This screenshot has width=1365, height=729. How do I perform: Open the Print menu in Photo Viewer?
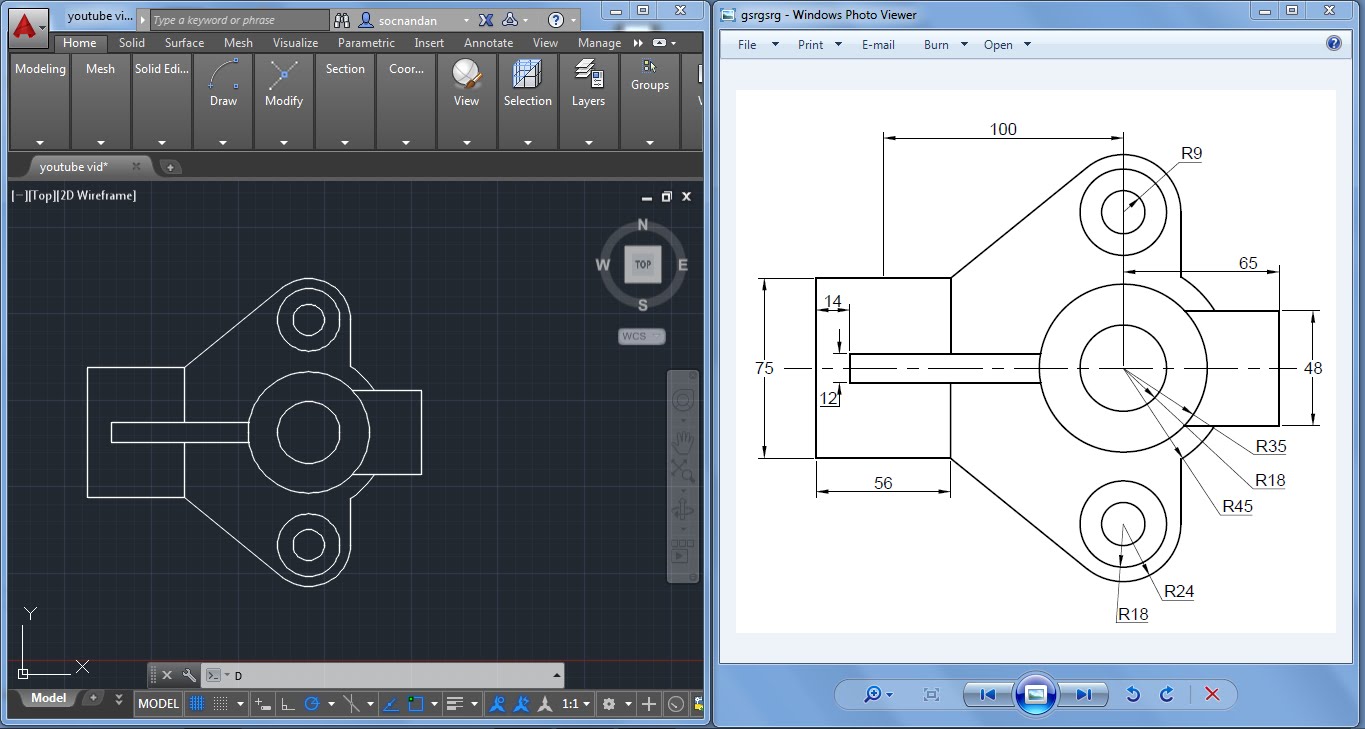(x=810, y=44)
